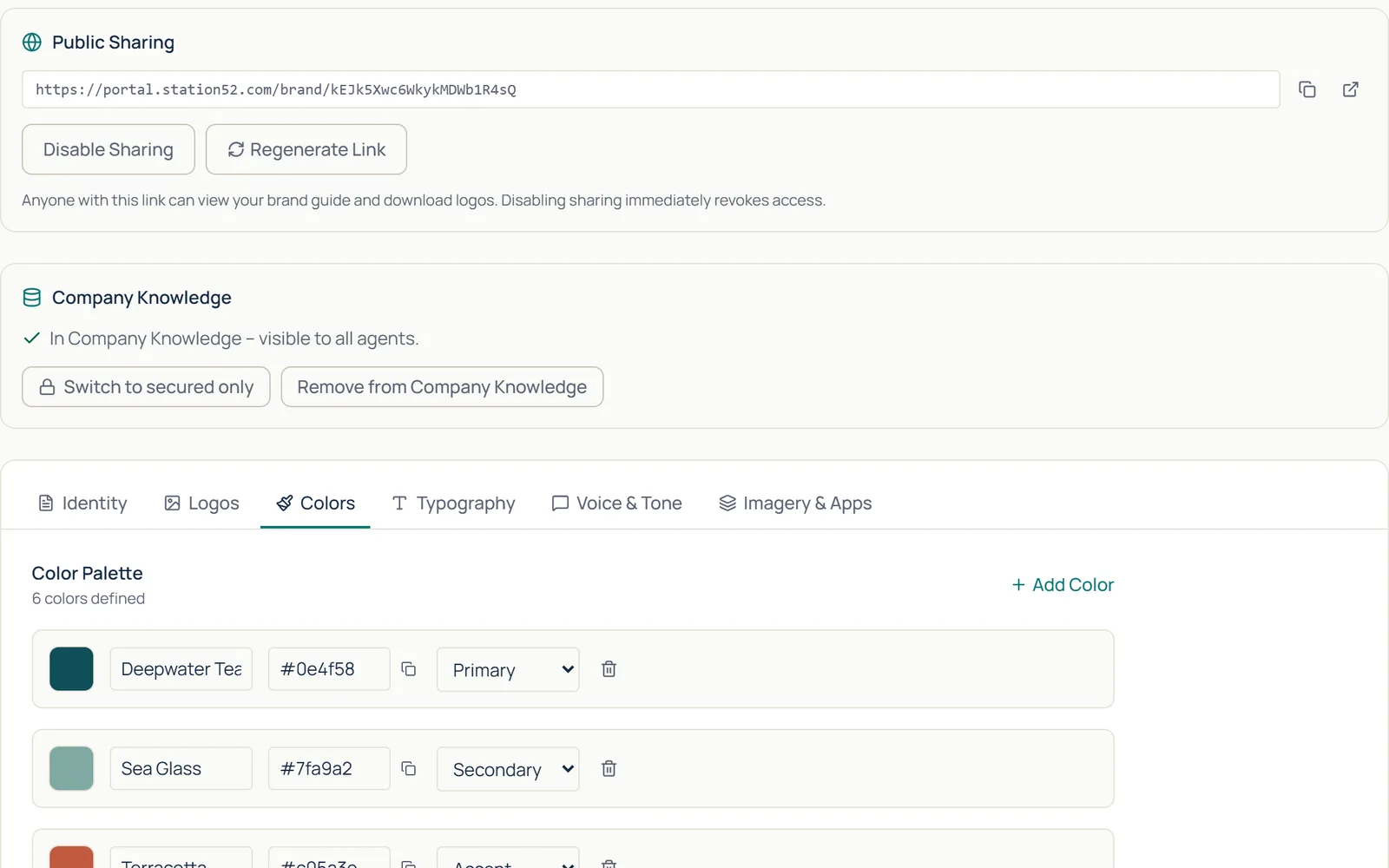Viewport: 1389px width, 868px height.
Task: Pick the Terracotta color swatch
Action: point(71,858)
